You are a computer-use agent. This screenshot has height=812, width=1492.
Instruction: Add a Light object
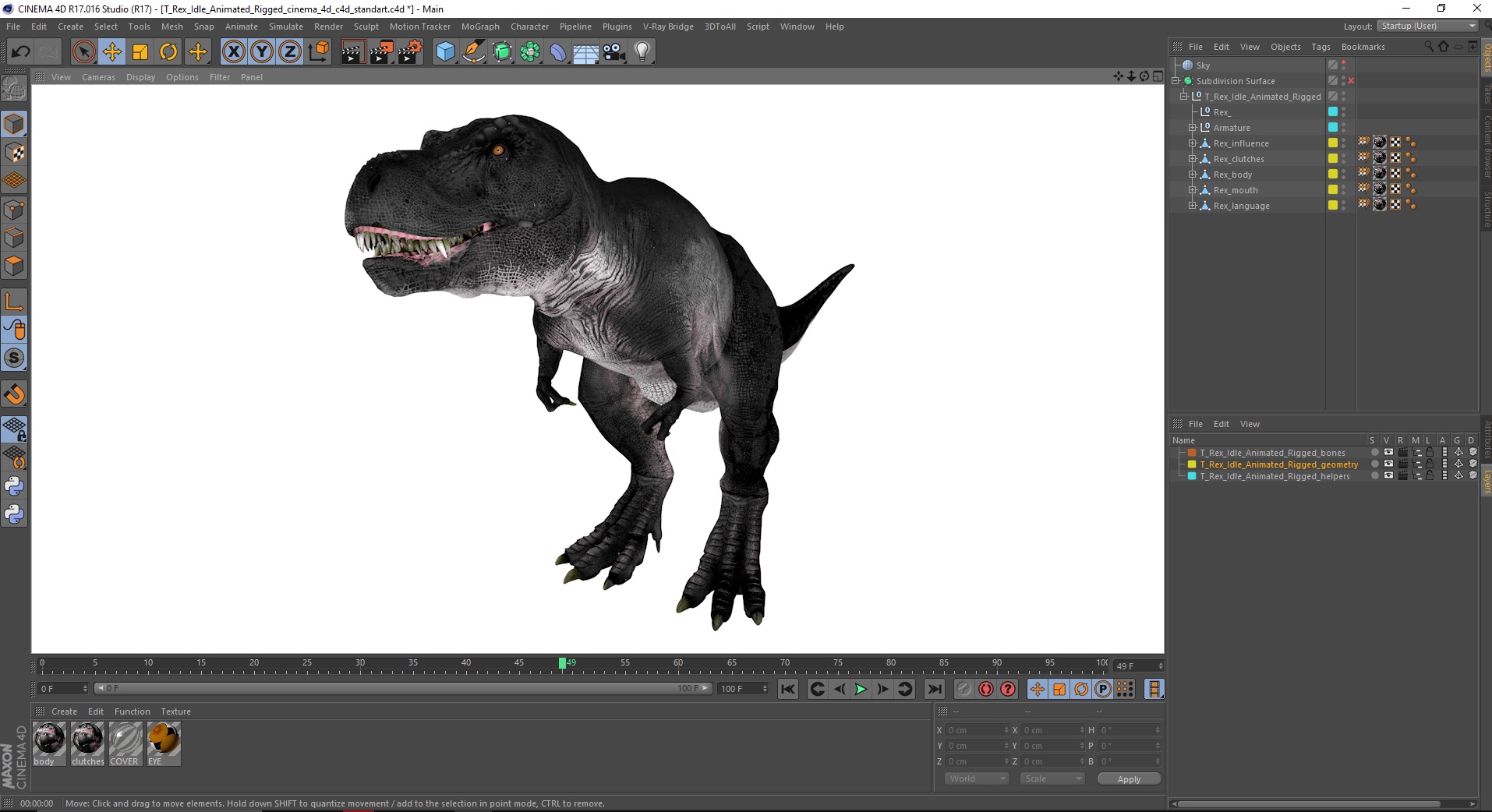[642, 52]
